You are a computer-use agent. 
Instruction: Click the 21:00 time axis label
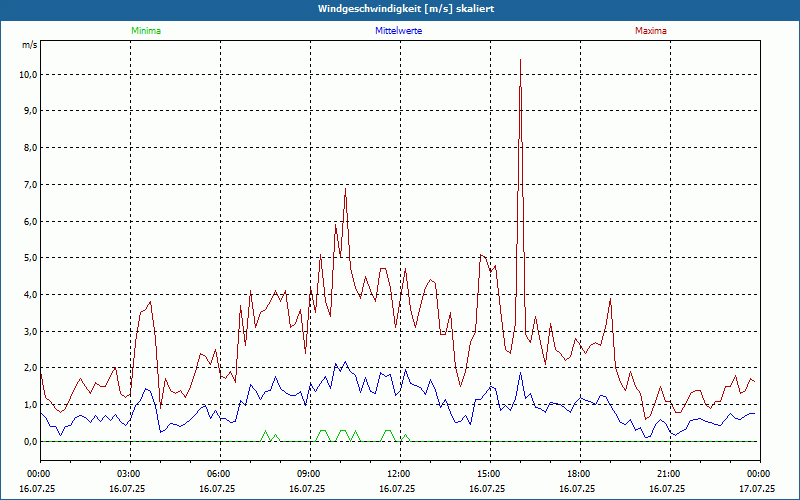pos(668,474)
